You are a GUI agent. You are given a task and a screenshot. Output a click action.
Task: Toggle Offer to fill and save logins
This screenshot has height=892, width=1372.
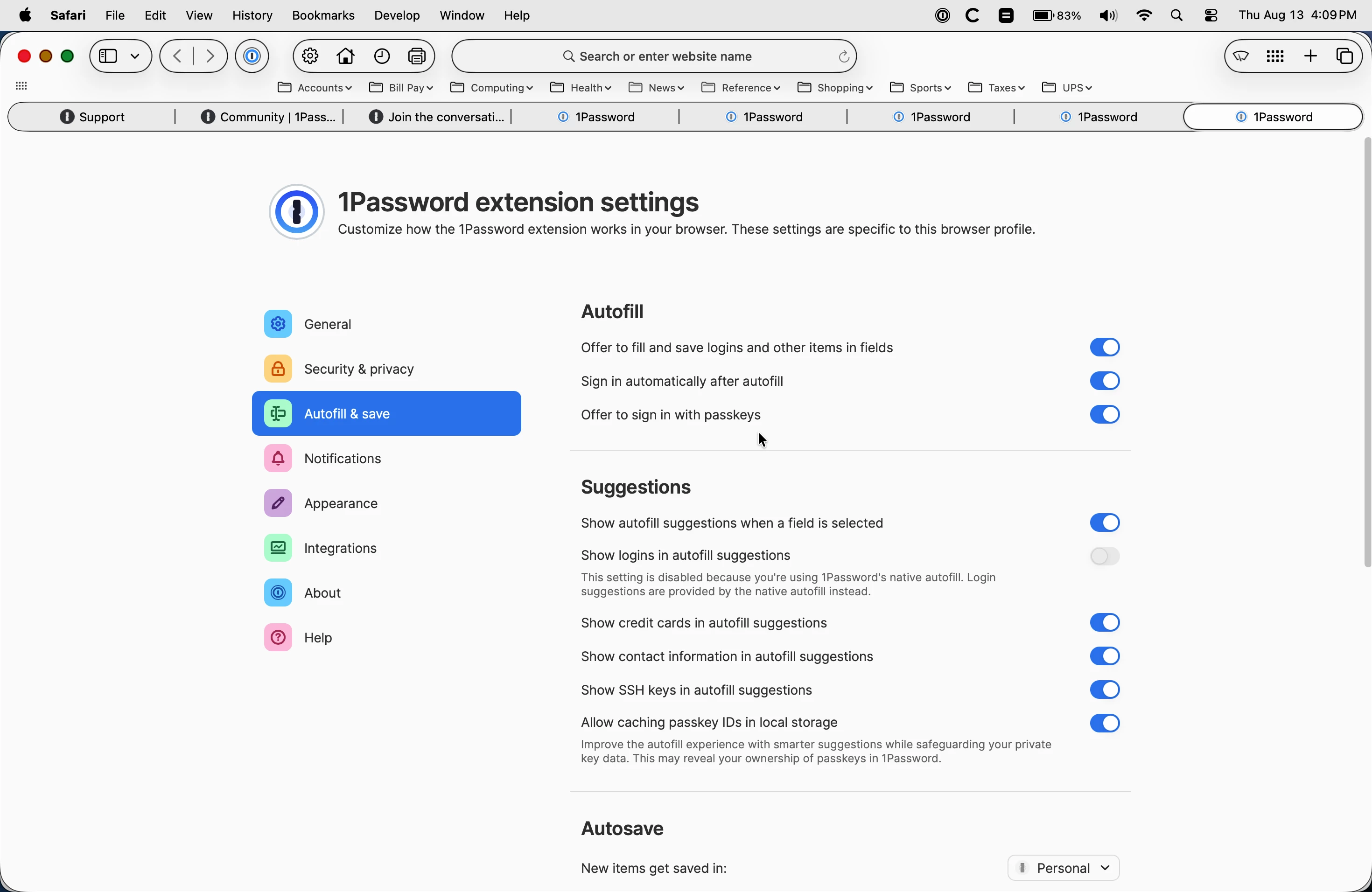(1105, 348)
